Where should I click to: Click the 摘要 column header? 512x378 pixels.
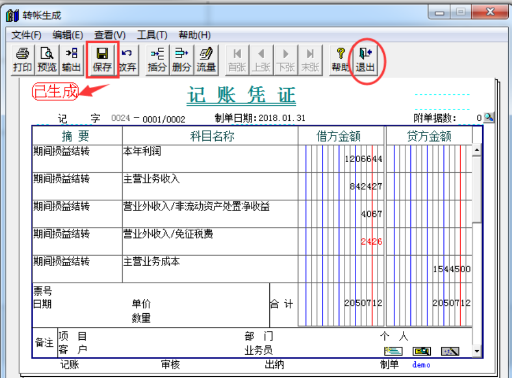tap(76, 136)
